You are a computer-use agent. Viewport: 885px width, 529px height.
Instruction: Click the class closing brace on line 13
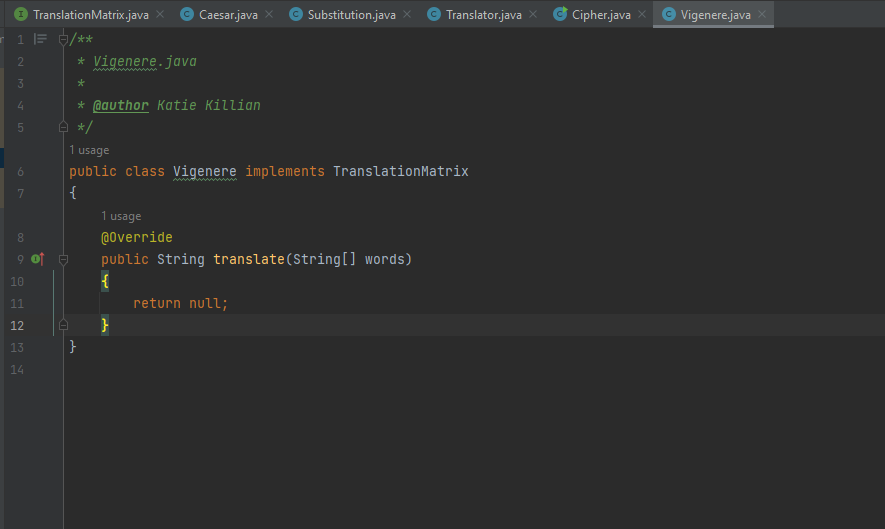73,347
